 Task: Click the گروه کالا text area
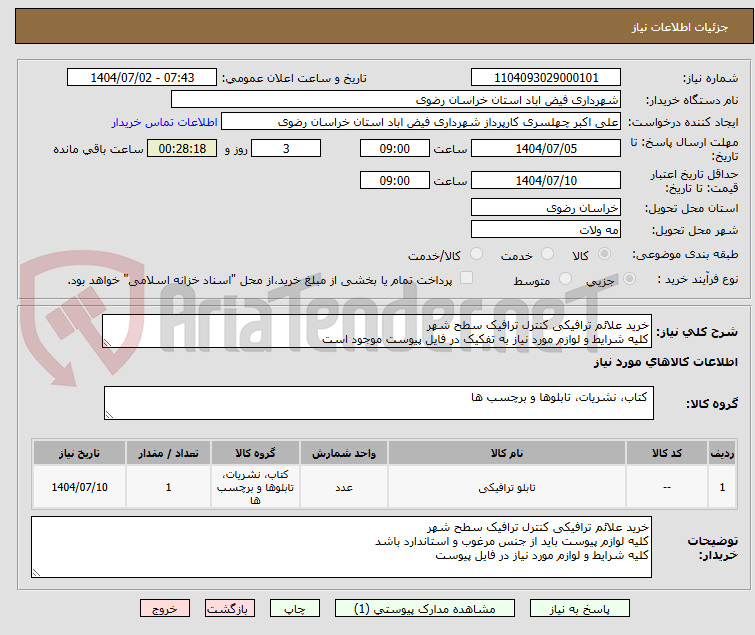click(379, 403)
